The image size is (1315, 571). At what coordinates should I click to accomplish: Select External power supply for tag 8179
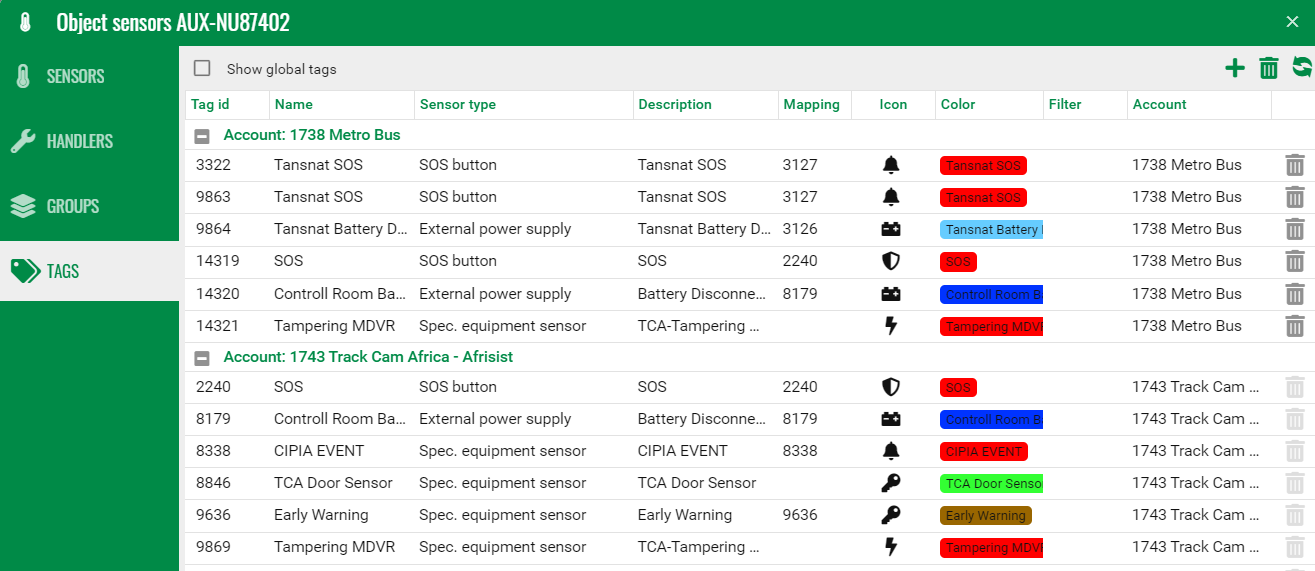[495, 419]
